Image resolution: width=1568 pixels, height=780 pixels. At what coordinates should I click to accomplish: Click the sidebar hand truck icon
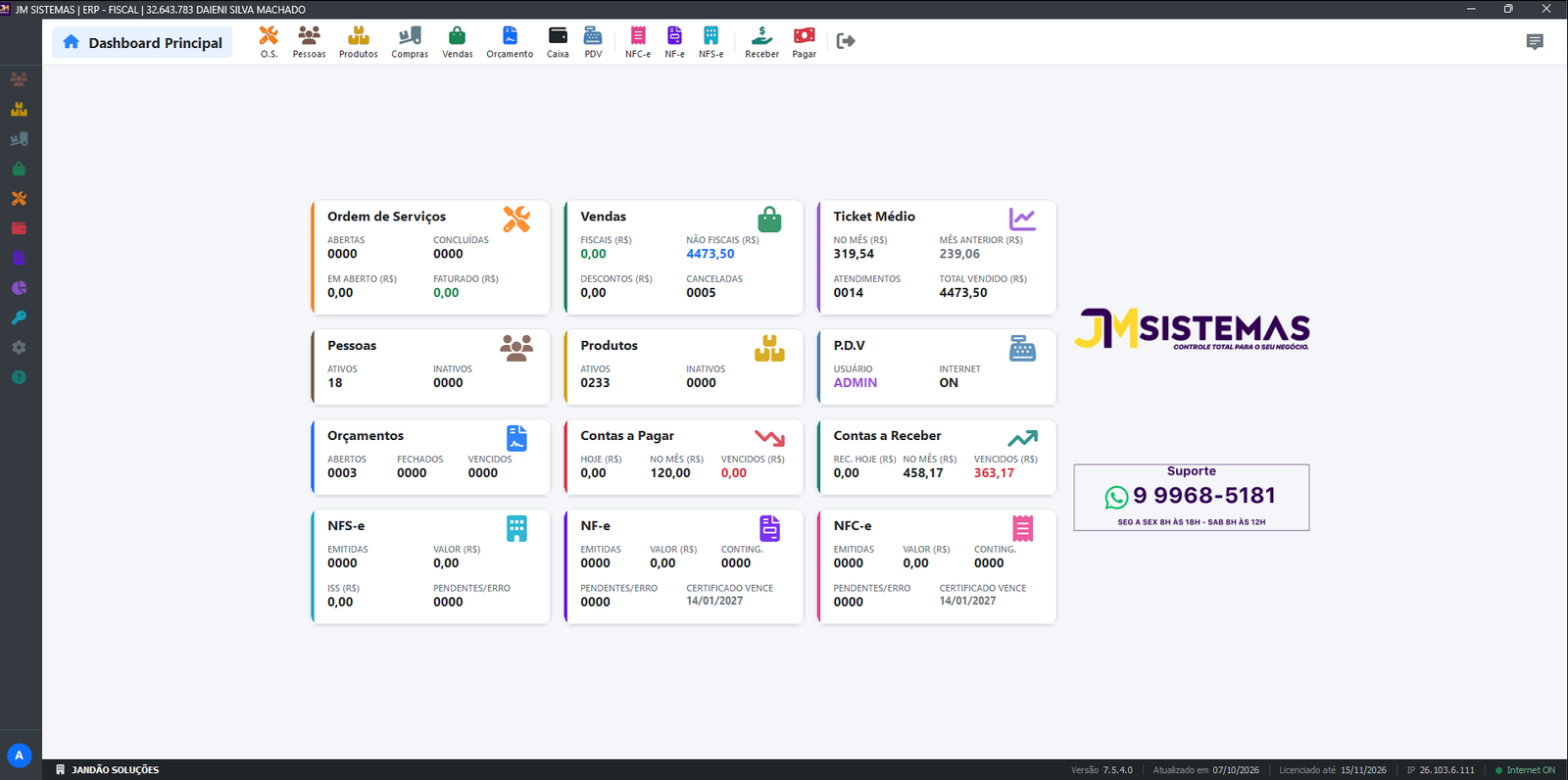coord(19,139)
